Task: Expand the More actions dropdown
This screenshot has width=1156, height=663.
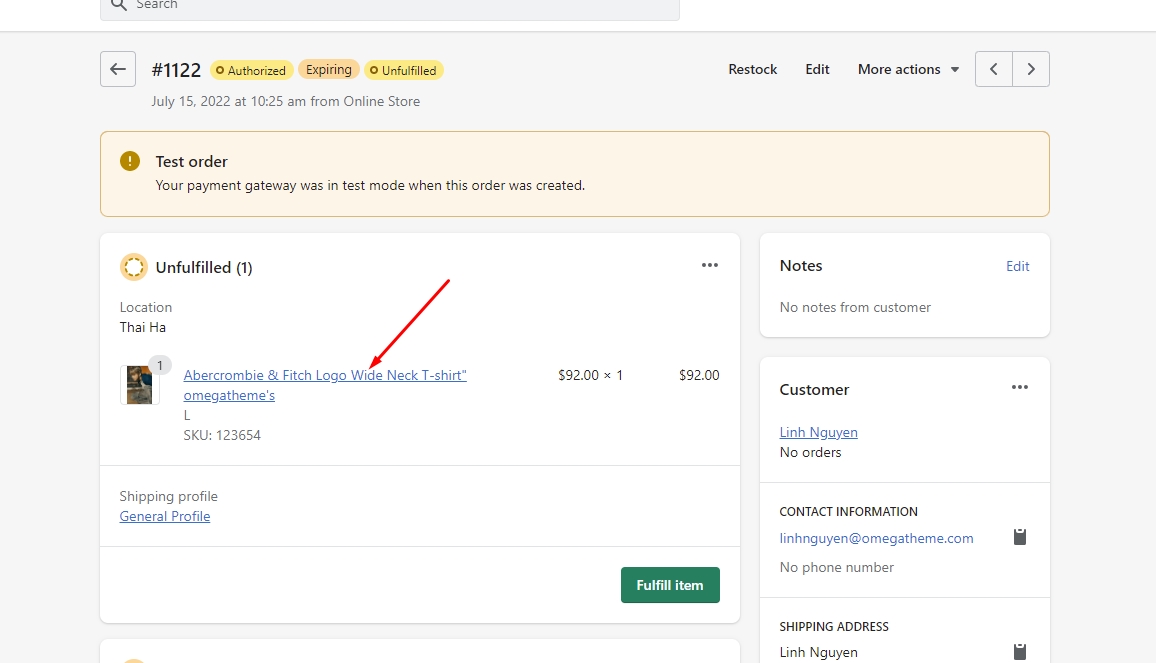Action: [x=908, y=69]
